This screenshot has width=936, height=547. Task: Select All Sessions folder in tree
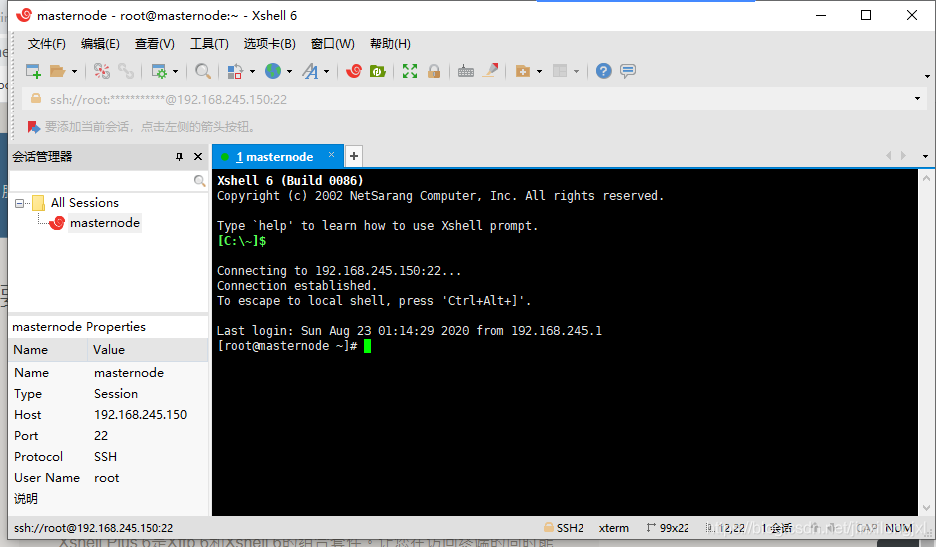[85, 203]
